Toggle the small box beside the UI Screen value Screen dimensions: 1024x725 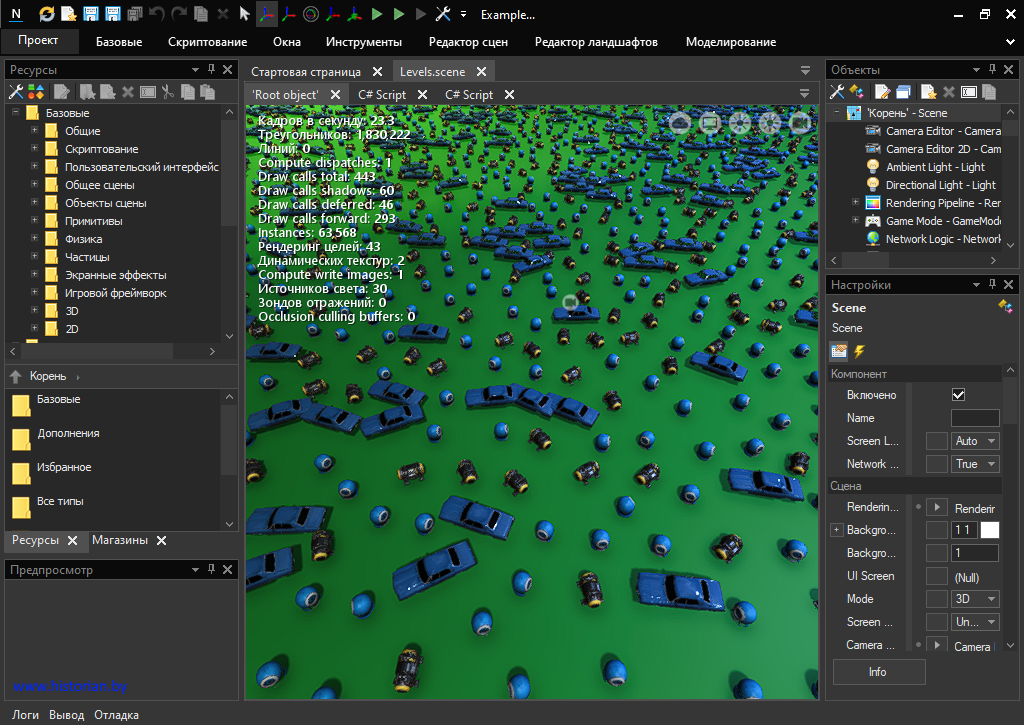pyautogui.click(x=936, y=576)
